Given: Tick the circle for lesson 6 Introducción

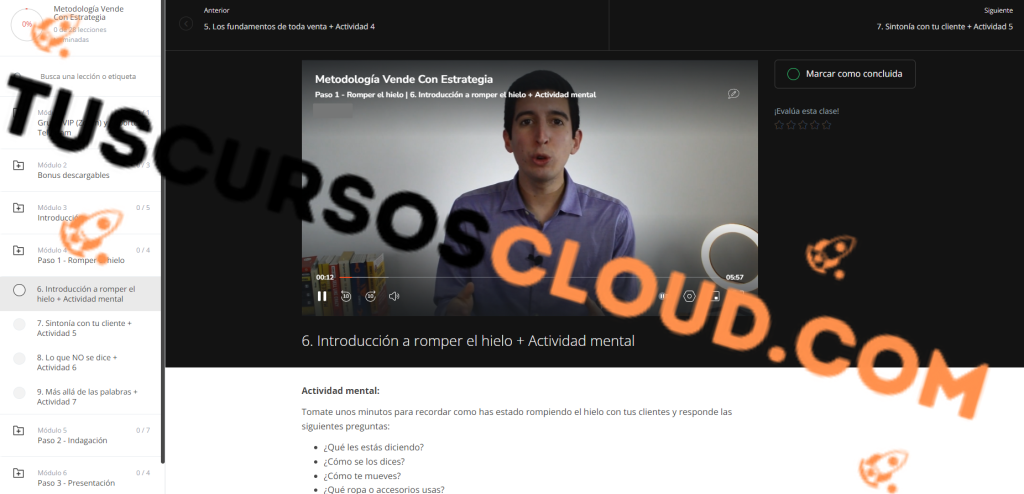Looking at the screenshot, I should pyautogui.click(x=20, y=289).
